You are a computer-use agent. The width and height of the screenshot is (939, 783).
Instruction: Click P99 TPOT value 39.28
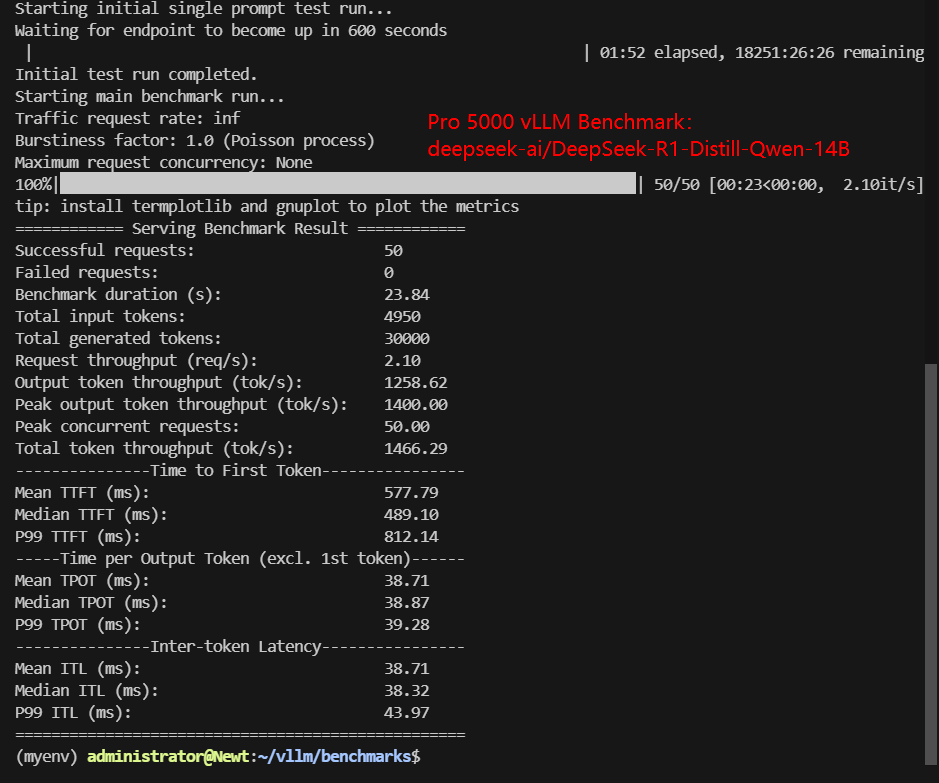tap(407, 624)
